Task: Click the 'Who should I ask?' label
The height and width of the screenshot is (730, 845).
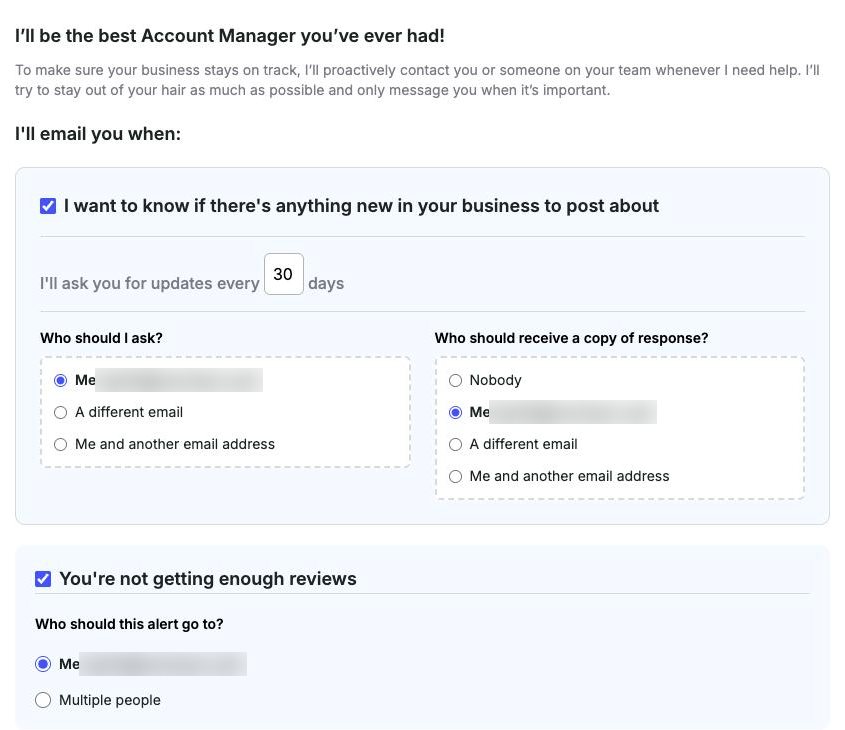Action: tap(101, 338)
